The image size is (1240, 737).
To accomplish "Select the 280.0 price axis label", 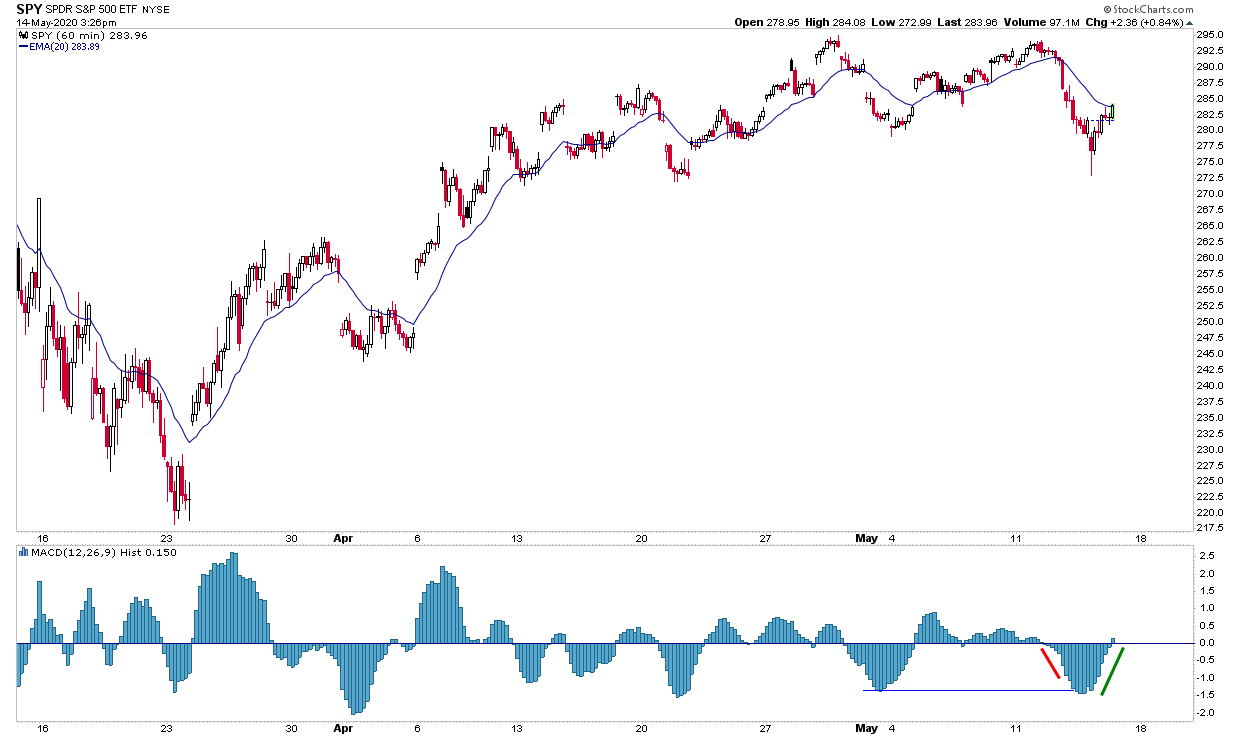I will pos(1210,130).
